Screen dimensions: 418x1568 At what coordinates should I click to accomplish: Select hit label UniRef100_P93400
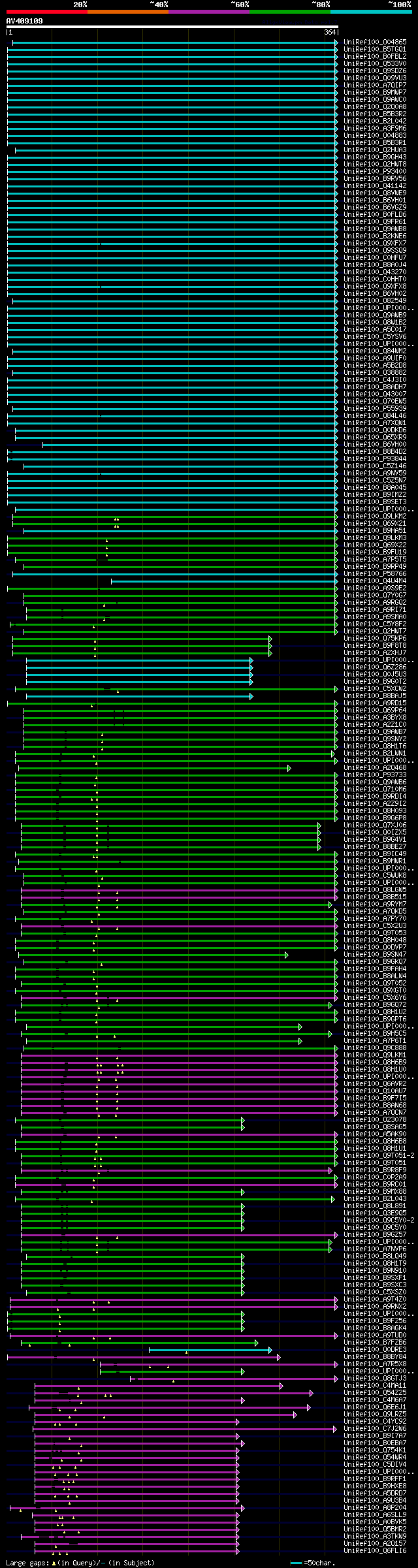tap(375, 172)
